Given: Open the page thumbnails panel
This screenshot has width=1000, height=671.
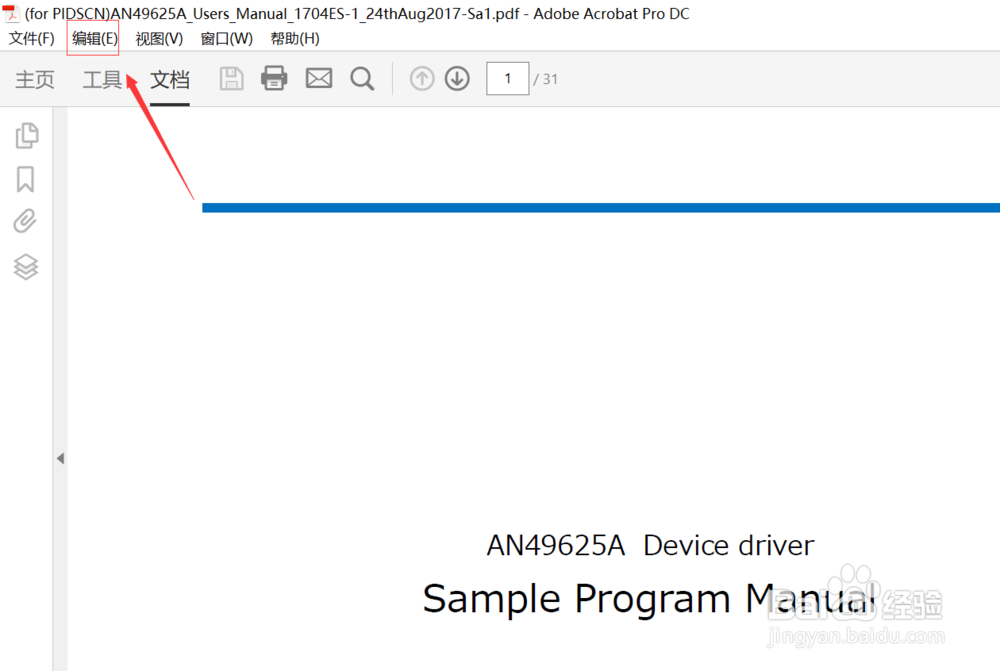Looking at the screenshot, I should [26, 135].
